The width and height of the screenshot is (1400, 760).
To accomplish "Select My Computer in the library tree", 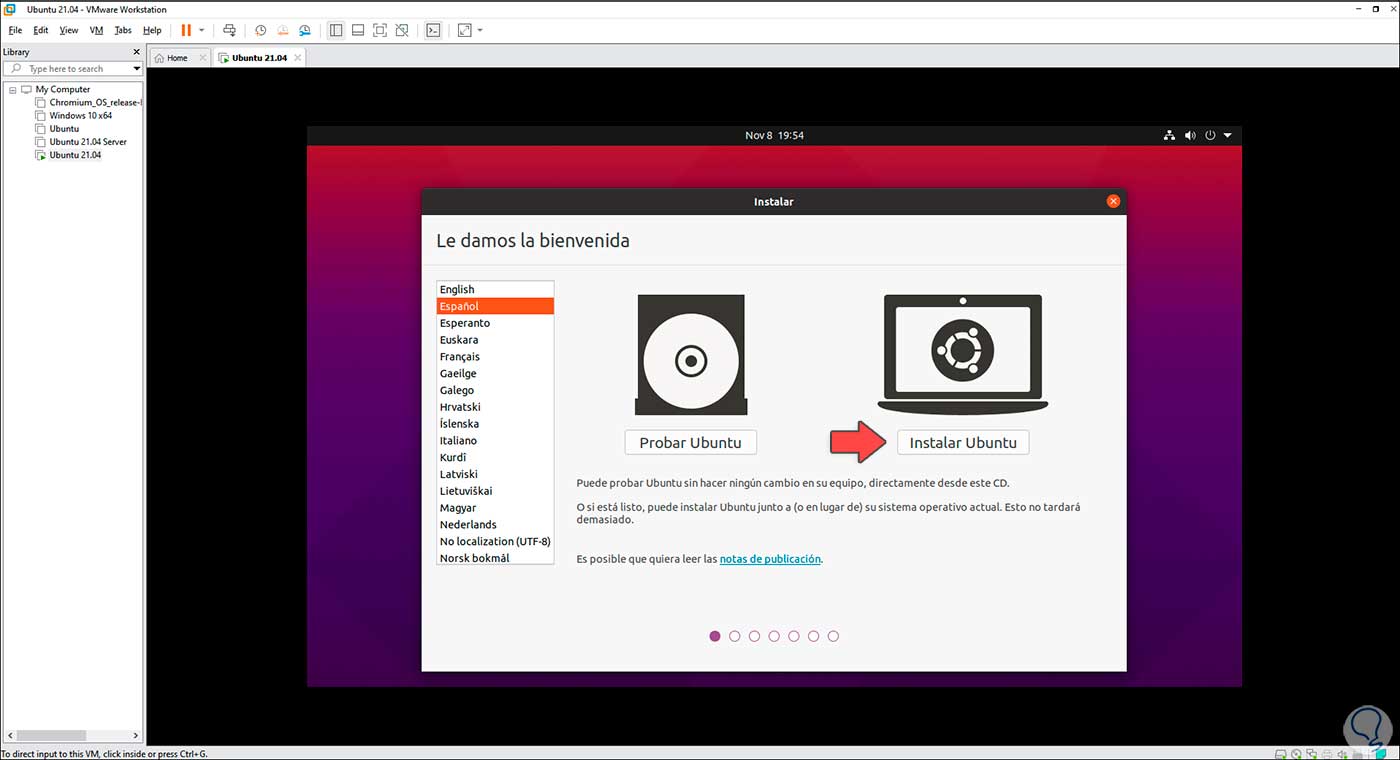I will point(63,89).
